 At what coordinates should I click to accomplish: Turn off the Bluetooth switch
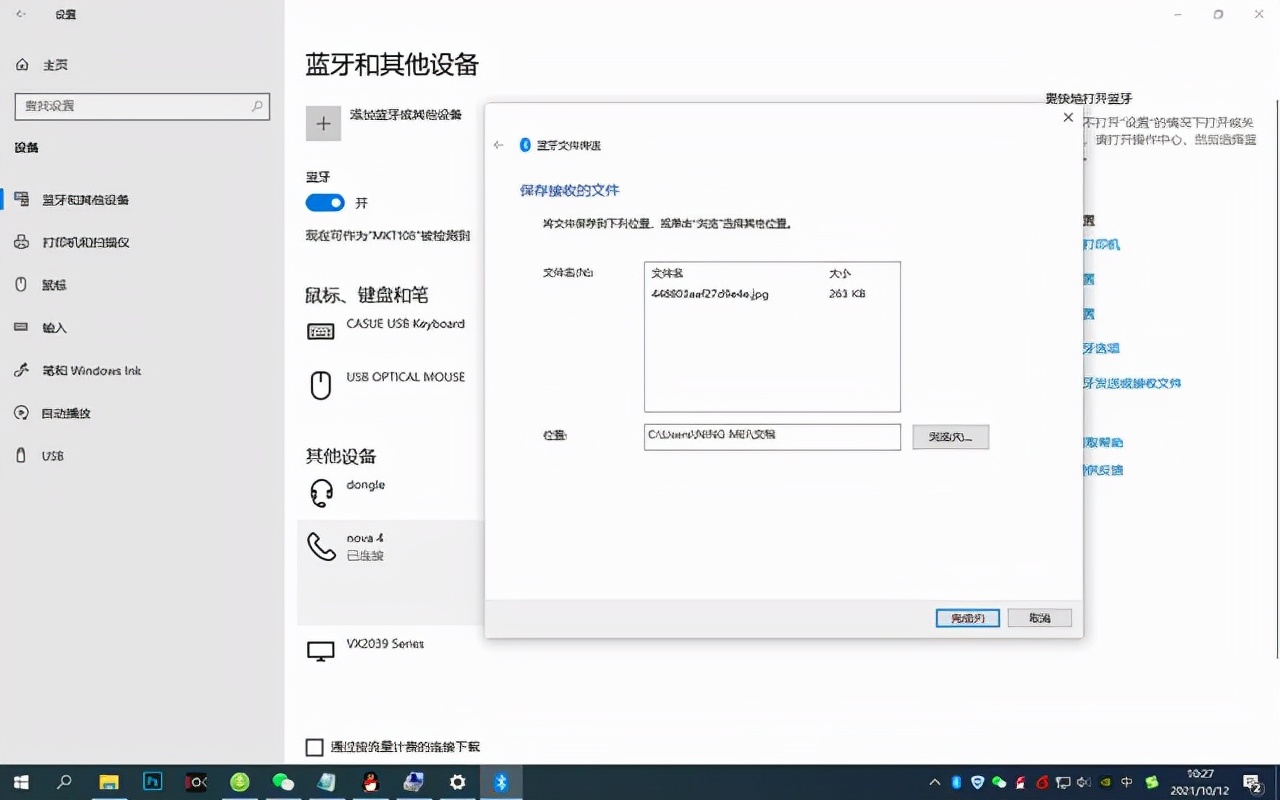tap(323, 202)
